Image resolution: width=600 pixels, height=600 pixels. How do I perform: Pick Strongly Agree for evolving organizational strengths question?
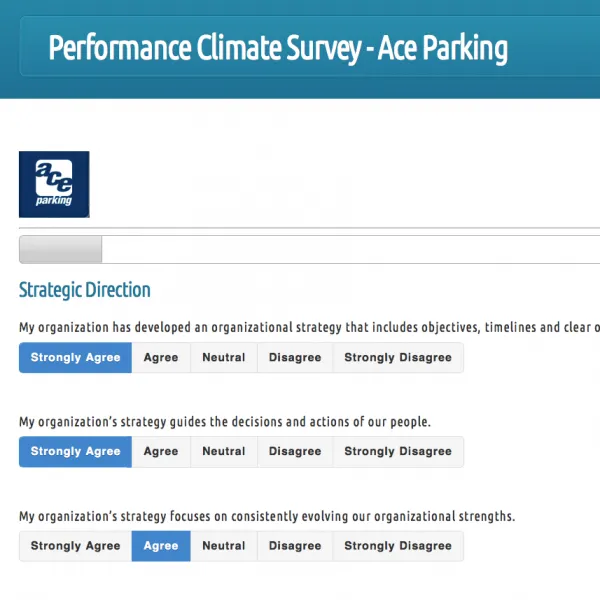[x=75, y=546]
